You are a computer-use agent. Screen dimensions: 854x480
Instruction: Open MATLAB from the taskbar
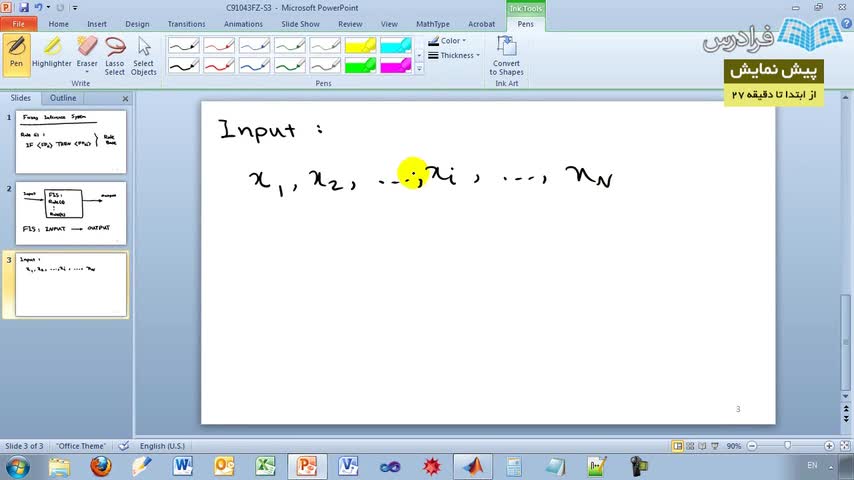[x=473, y=466]
